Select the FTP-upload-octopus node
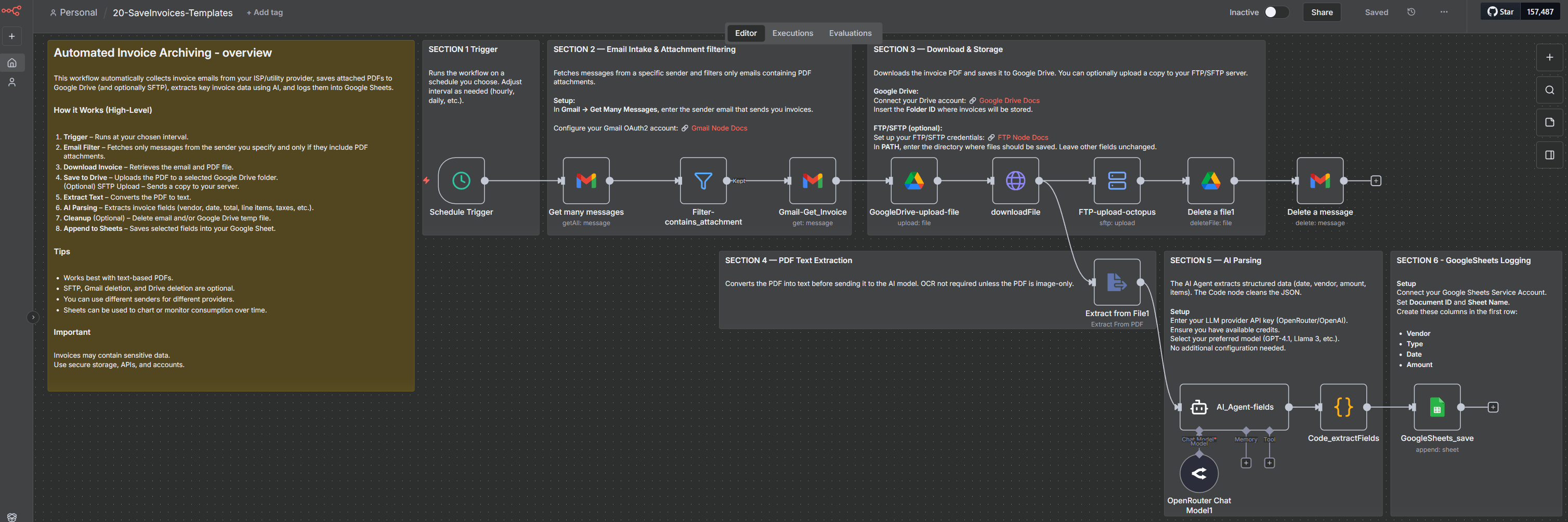Image resolution: width=1568 pixels, height=522 pixels. pyautogui.click(x=1116, y=181)
